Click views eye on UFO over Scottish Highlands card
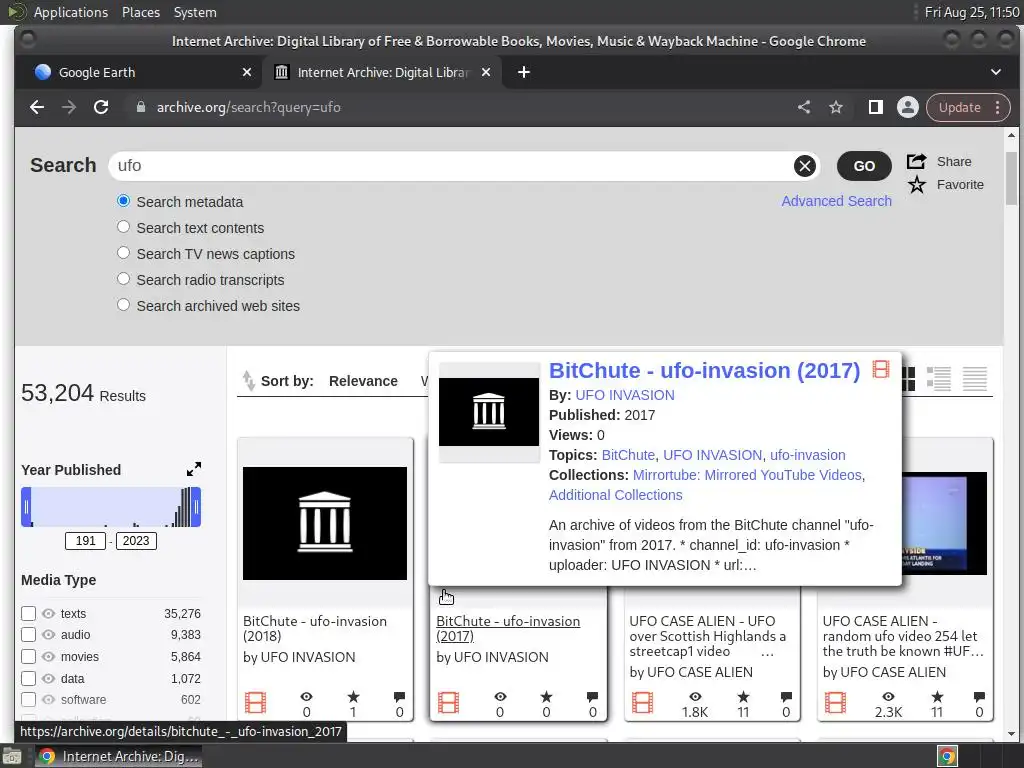Viewport: 1024px width, 768px height. click(695, 697)
